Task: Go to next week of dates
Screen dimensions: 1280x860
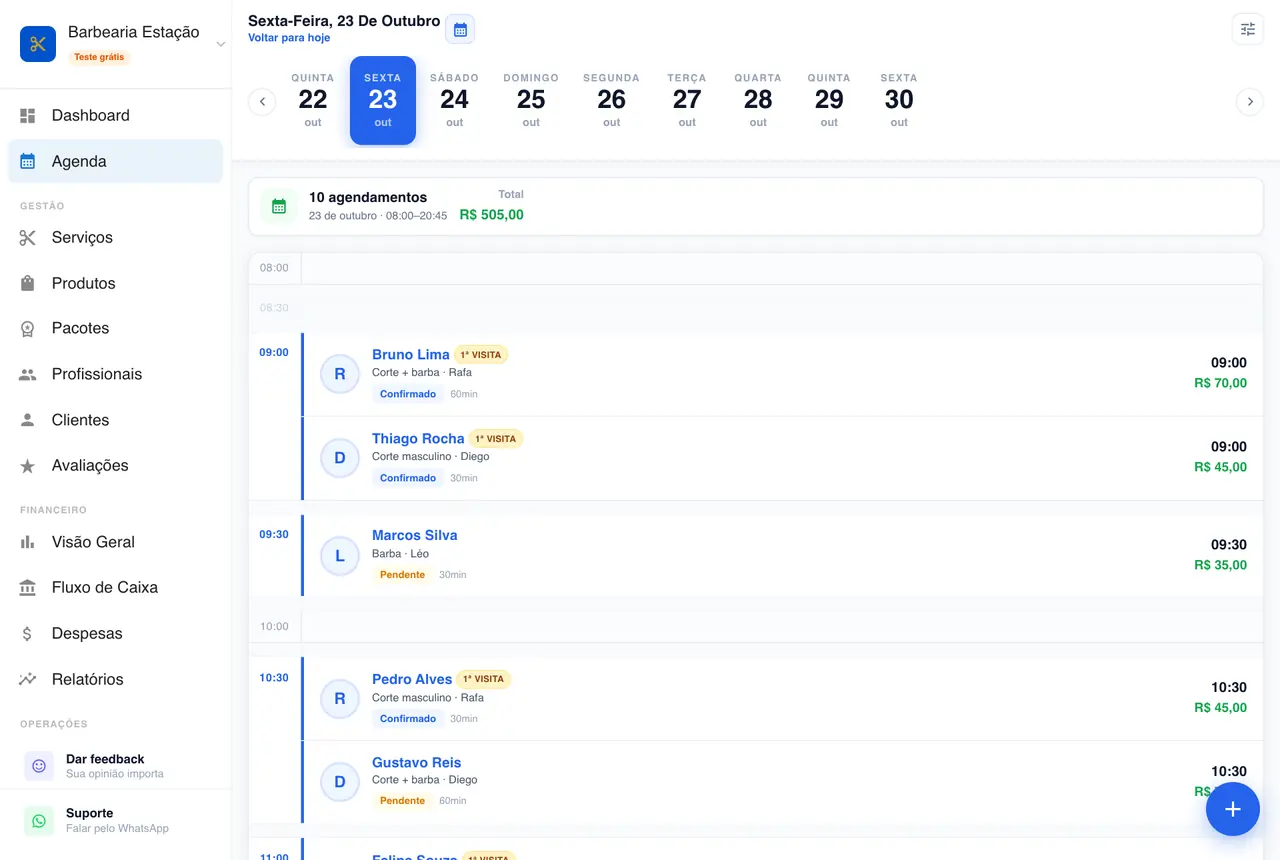Action: [1250, 101]
